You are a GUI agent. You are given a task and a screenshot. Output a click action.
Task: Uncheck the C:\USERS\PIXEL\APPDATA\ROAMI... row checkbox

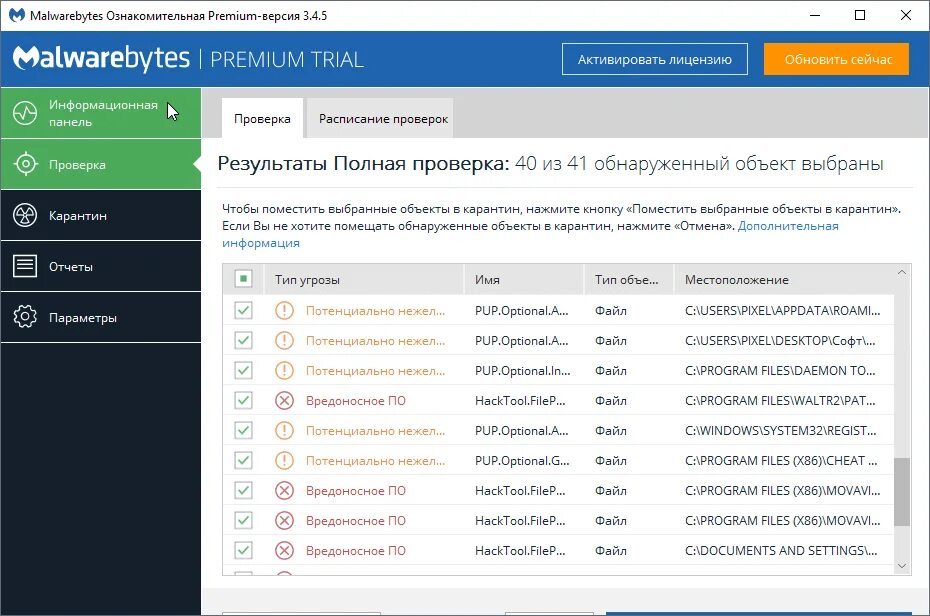coord(243,310)
